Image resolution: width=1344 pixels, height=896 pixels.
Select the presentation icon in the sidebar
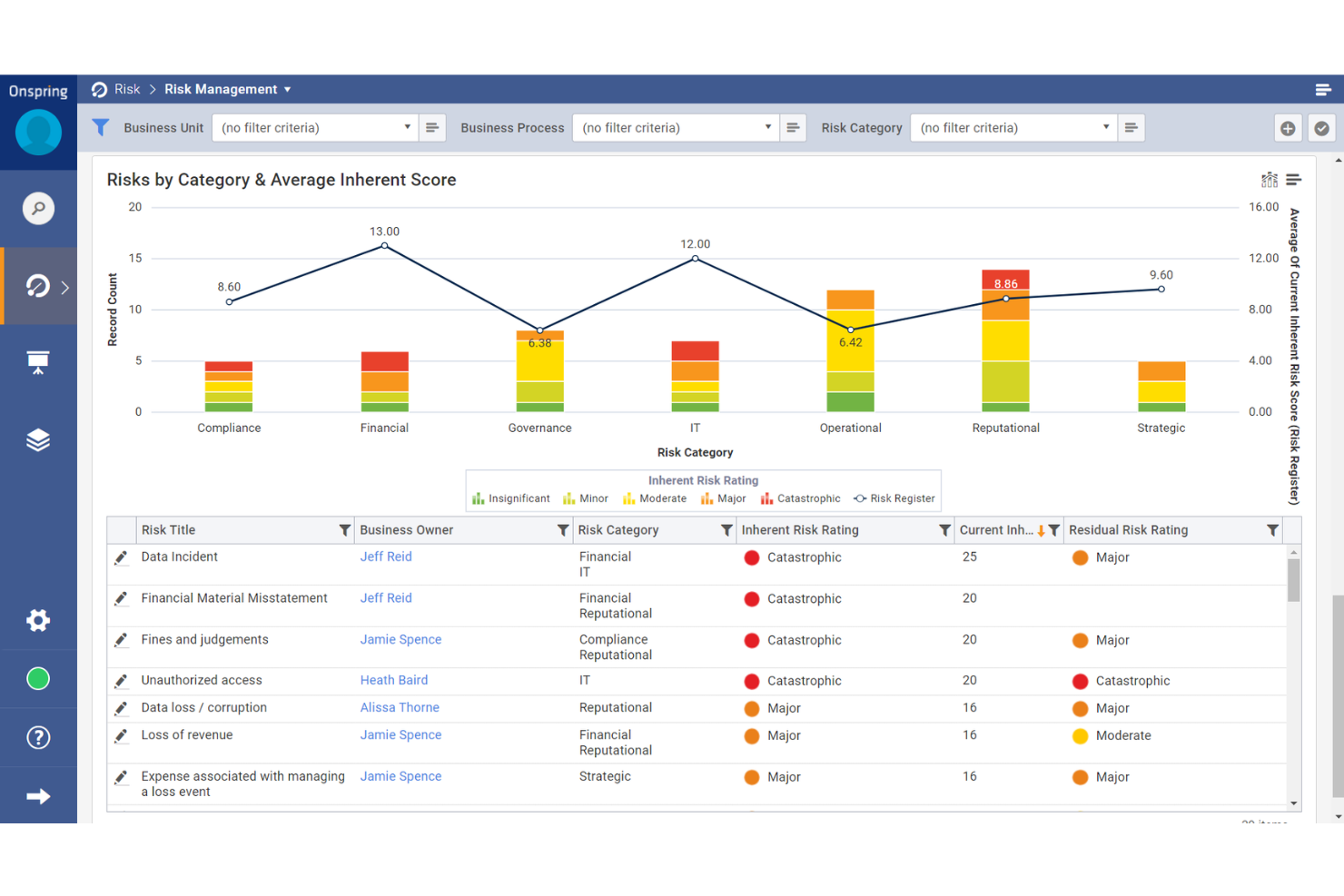point(38,361)
